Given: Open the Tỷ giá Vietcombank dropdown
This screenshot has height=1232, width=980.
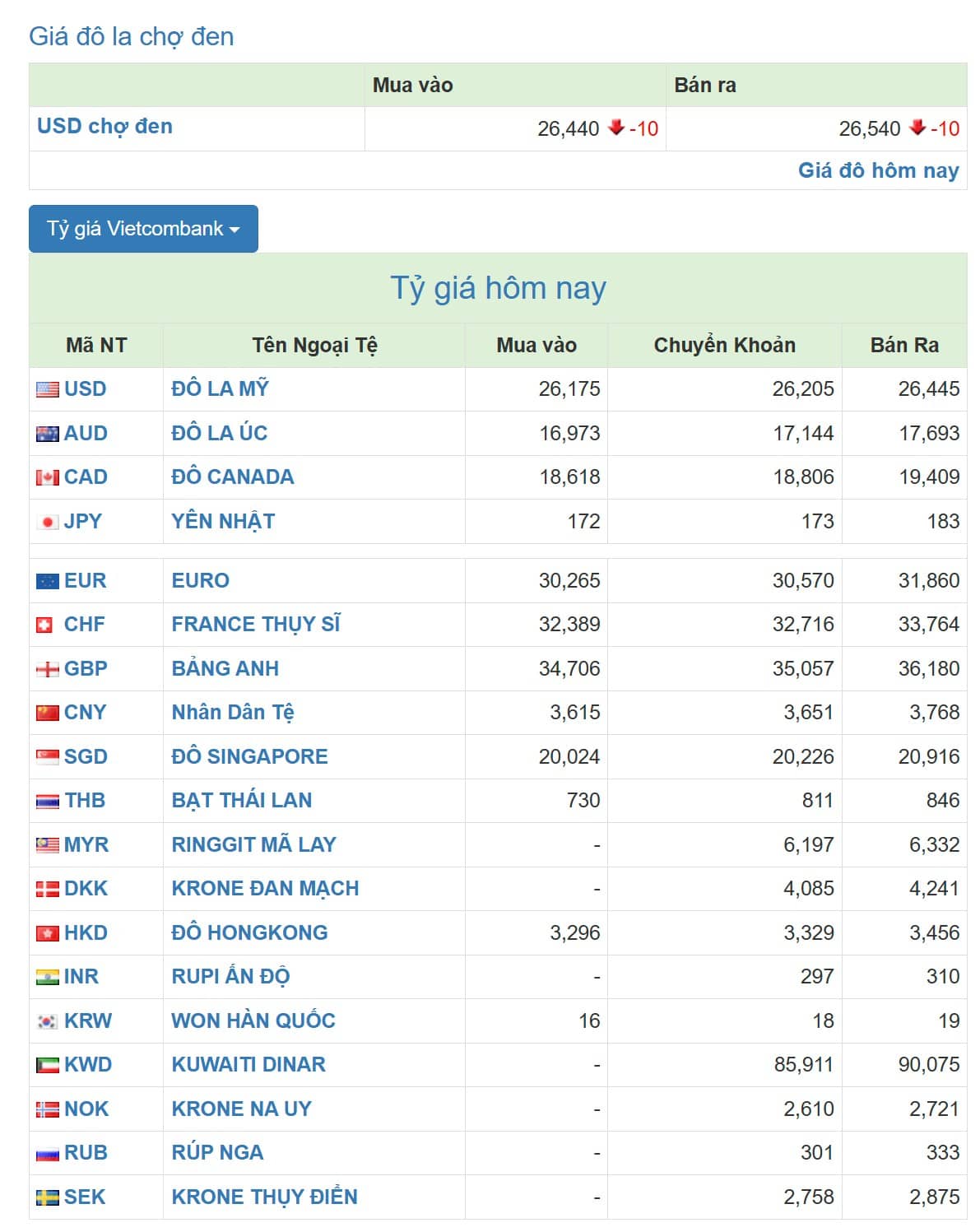Looking at the screenshot, I should tap(142, 229).
